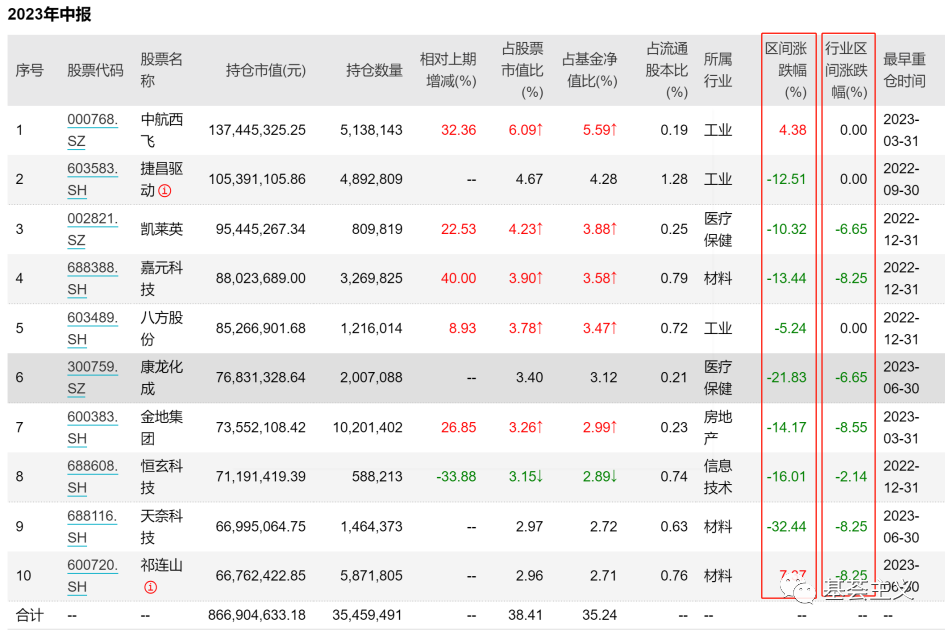Click the total quantity 35,459,491

click(368, 615)
